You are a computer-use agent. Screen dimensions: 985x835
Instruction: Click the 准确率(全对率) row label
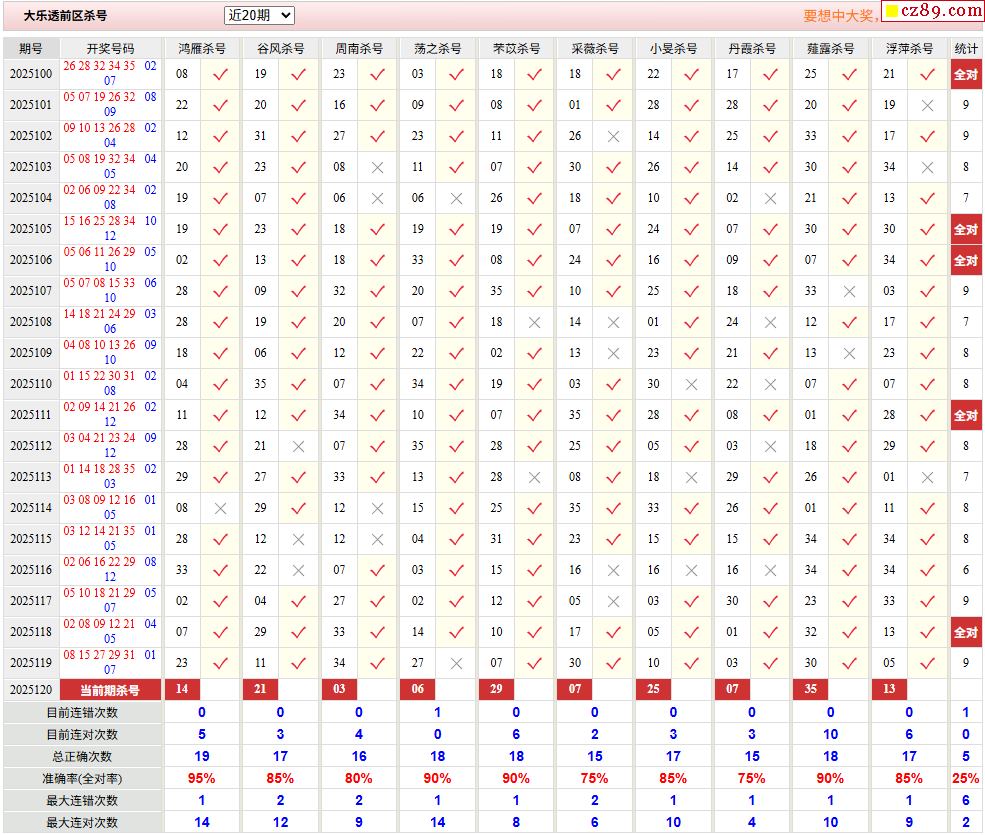point(82,778)
